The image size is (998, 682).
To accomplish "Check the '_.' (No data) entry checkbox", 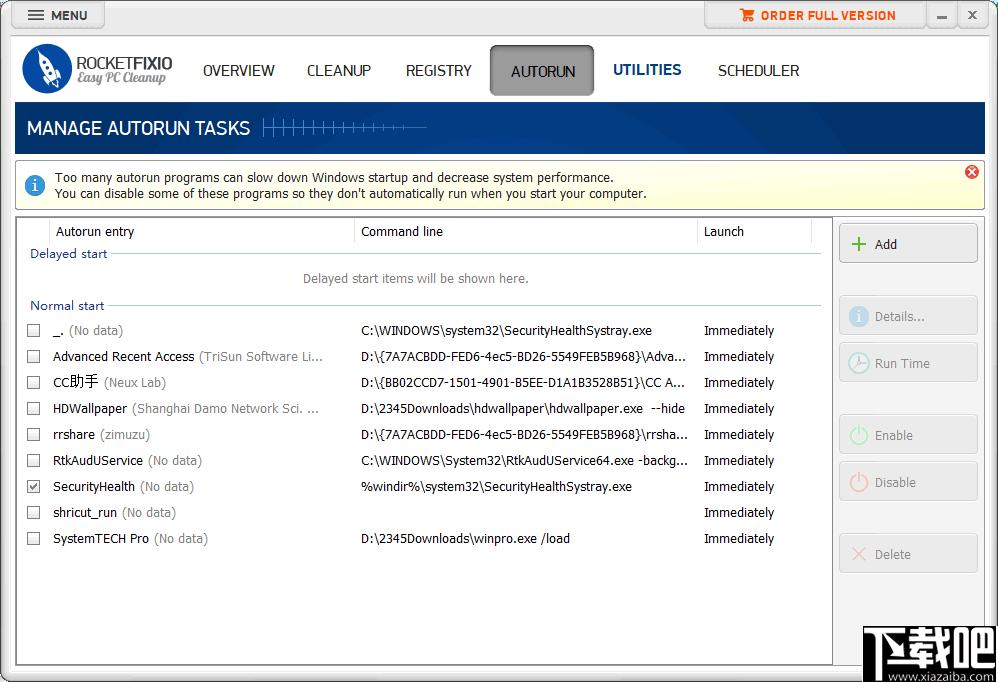I will (34, 330).
